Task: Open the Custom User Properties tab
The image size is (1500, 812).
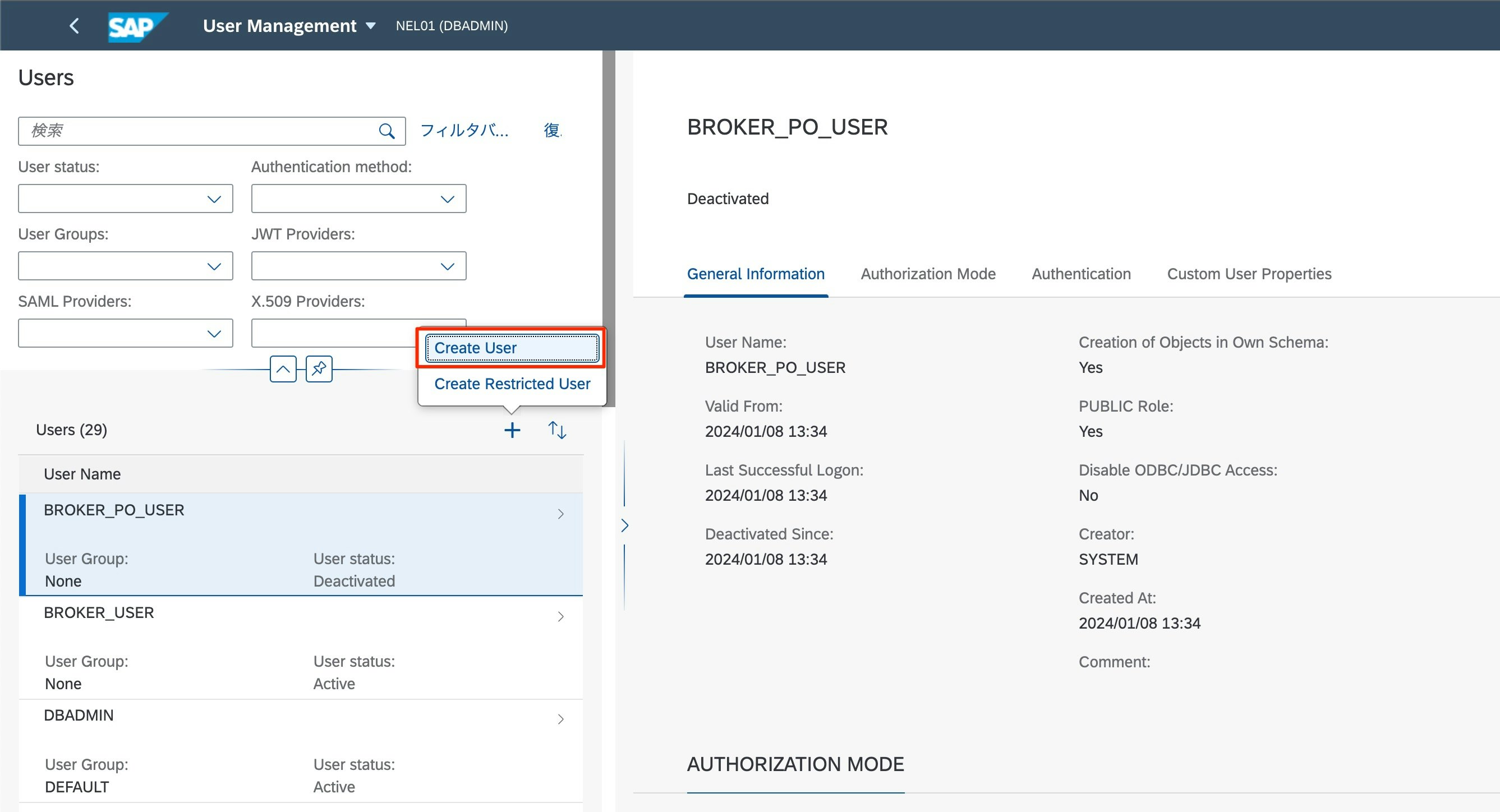Action: point(1249,274)
